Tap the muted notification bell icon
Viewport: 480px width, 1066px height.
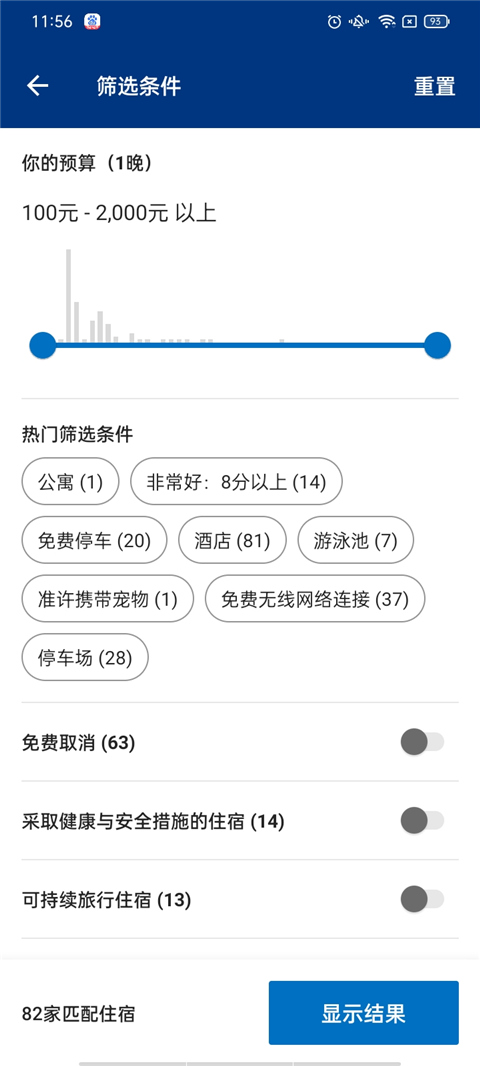358,22
